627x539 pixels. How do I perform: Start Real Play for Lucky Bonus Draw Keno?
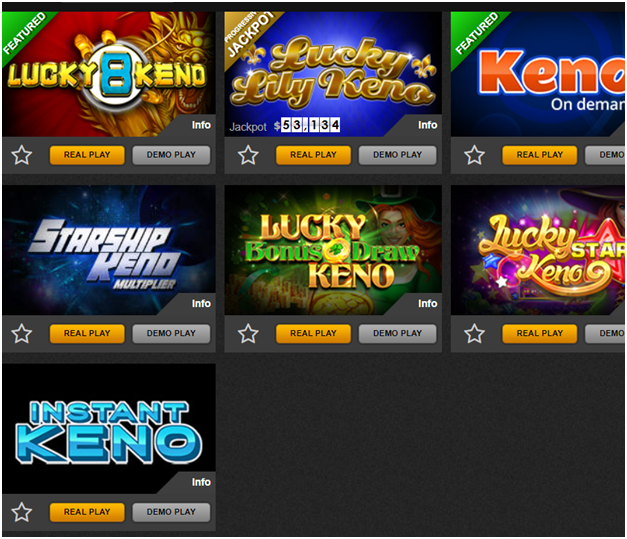[314, 333]
